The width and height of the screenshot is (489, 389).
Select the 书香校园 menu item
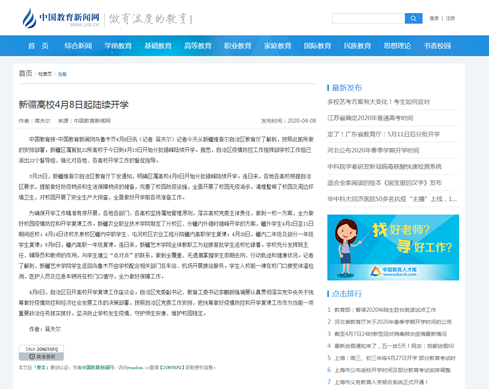[x=437, y=46]
